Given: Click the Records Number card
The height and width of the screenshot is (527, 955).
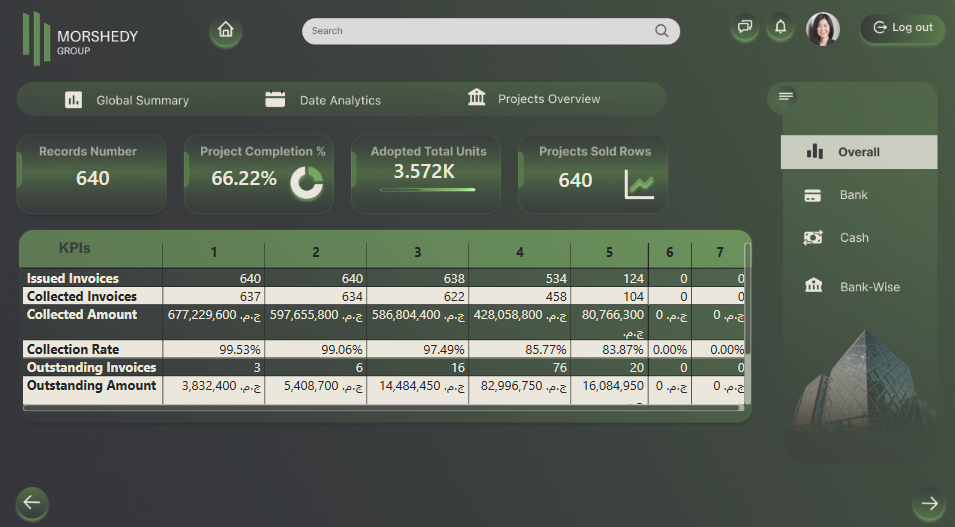Looking at the screenshot, I should (x=91, y=174).
